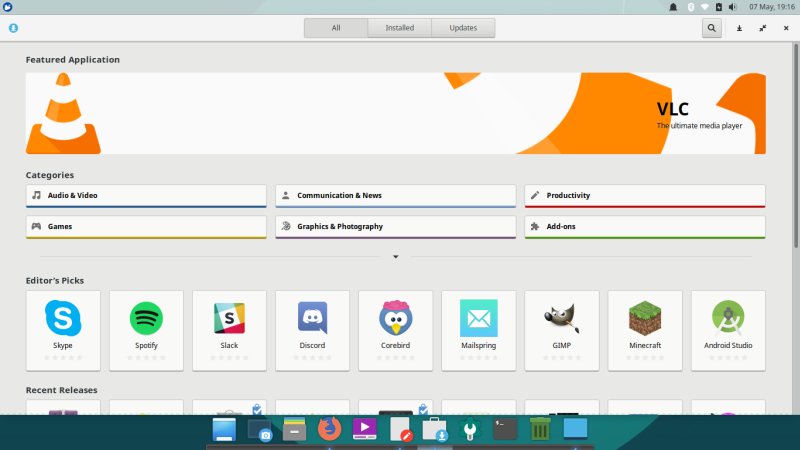The height and width of the screenshot is (450, 800).
Task: Click the blue window icon at dock's left end
Action: pyautogui.click(x=224, y=429)
